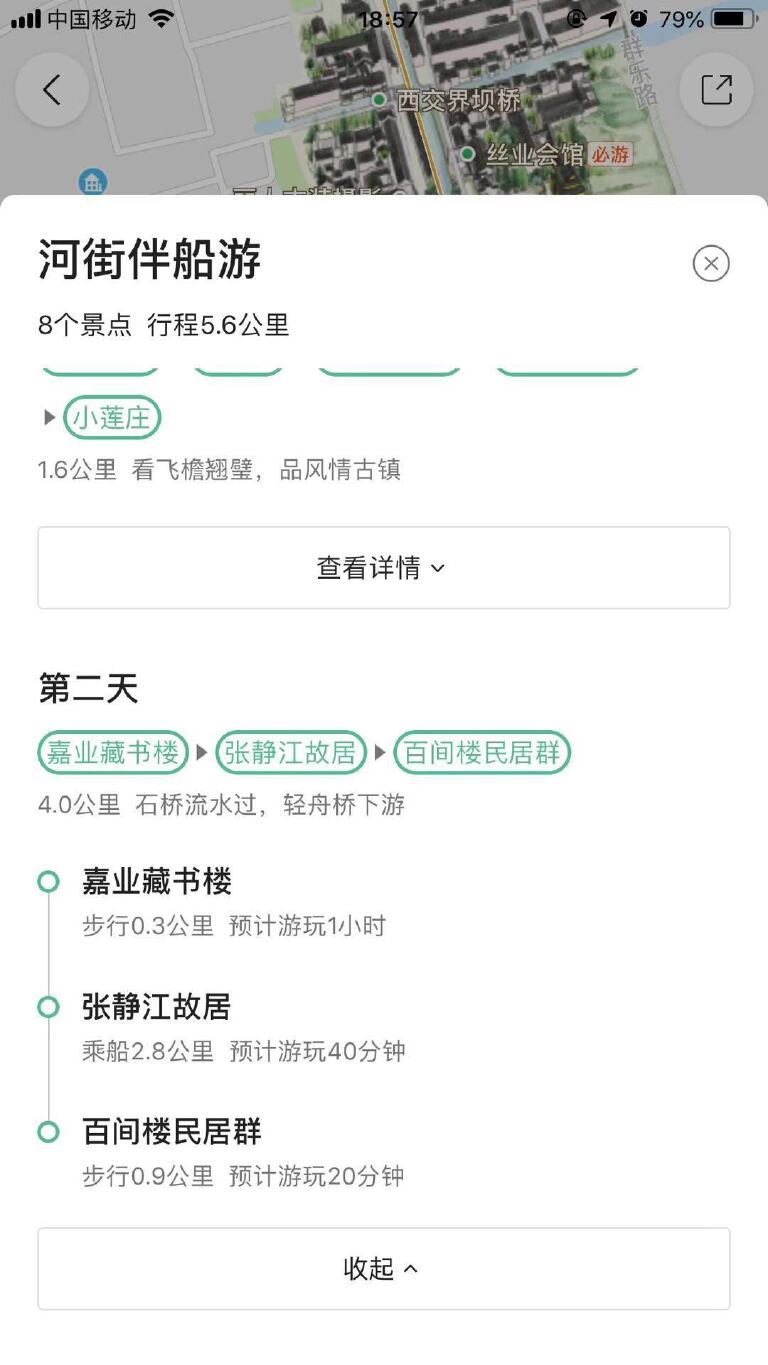This screenshot has height=1365, width=768.
Task: Tap the battery indicator in status bar
Action: (x=733, y=19)
